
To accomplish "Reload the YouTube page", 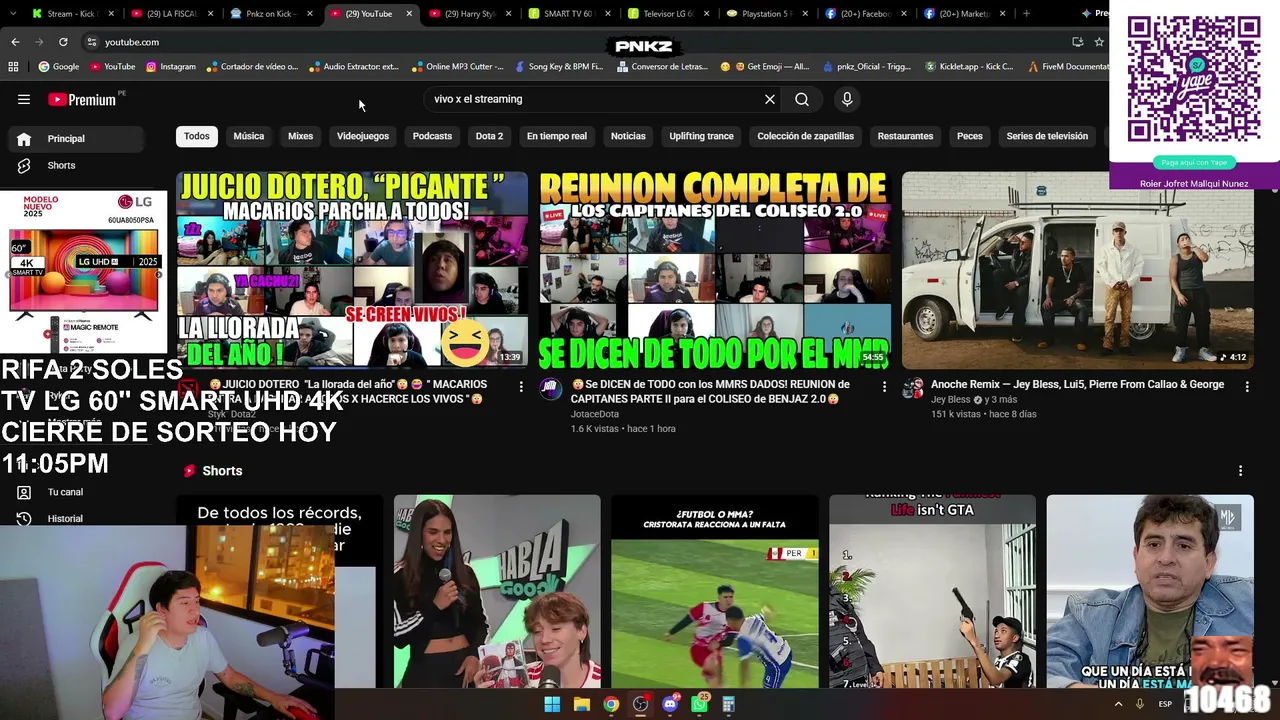I will click(63, 42).
